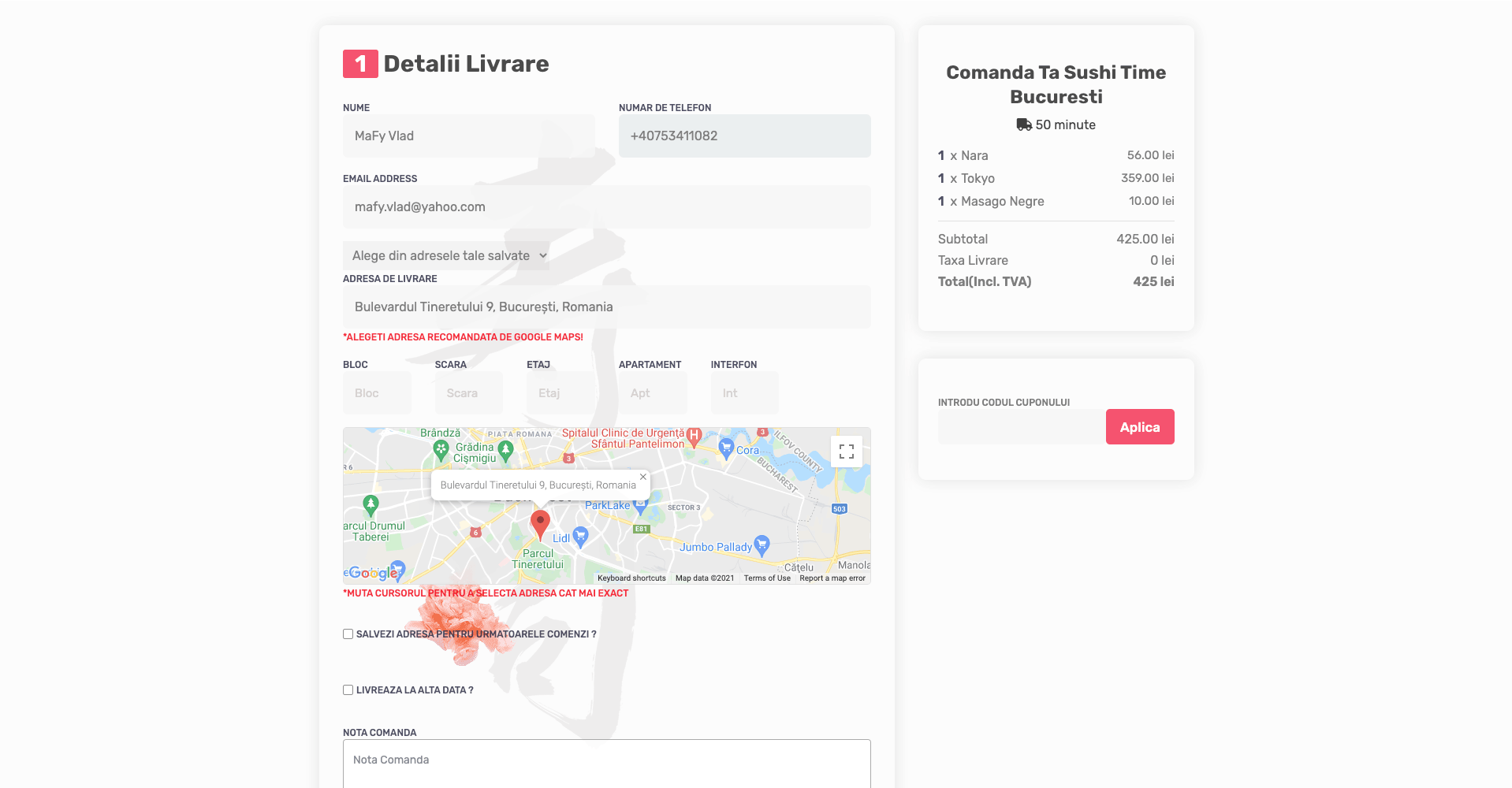Check 'Salvezi adresa pentru urmatoarele comenzi' box
This screenshot has width=1512, height=788.
tap(348, 634)
